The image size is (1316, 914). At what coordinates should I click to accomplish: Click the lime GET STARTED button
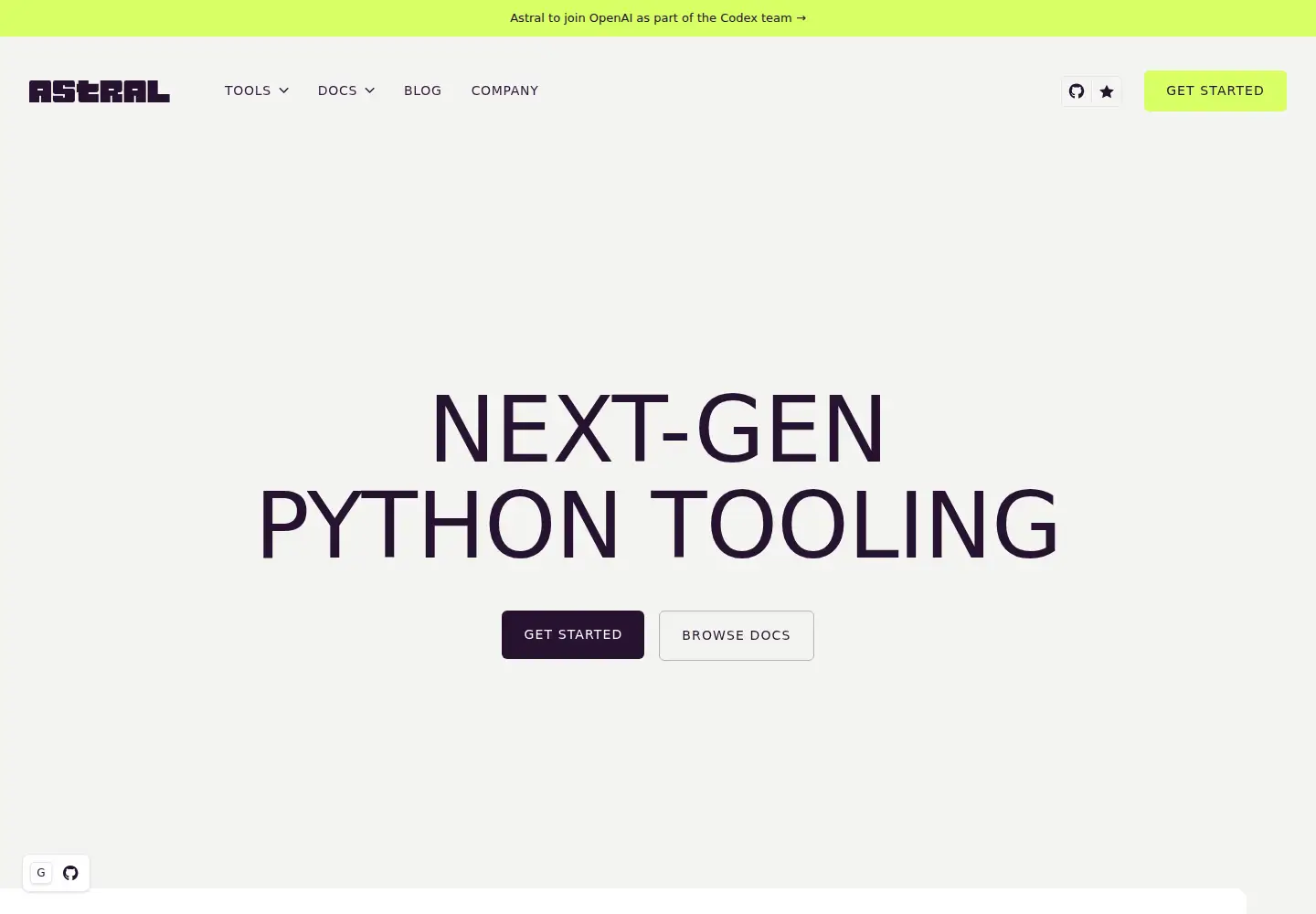(1215, 90)
